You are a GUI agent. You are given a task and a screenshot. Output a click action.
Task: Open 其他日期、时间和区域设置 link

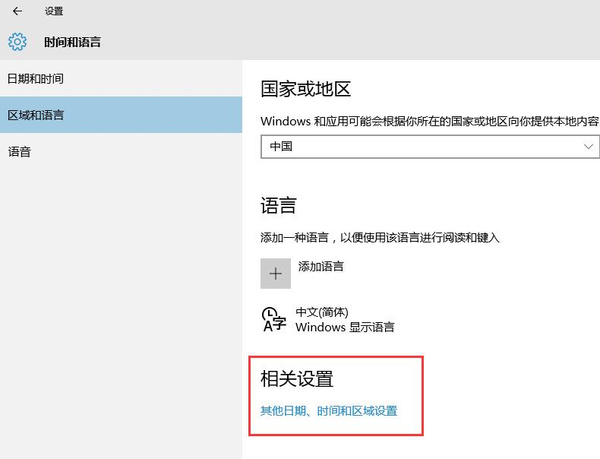point(329,411)
